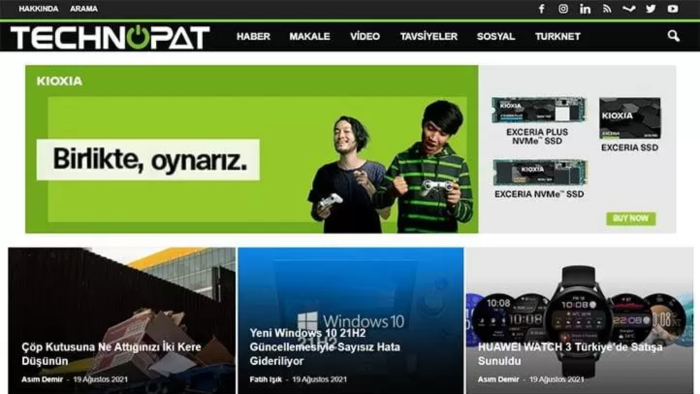Click the Windows 10 logo in article image
The image size is (700, 394).
click(x=351, y=321)
